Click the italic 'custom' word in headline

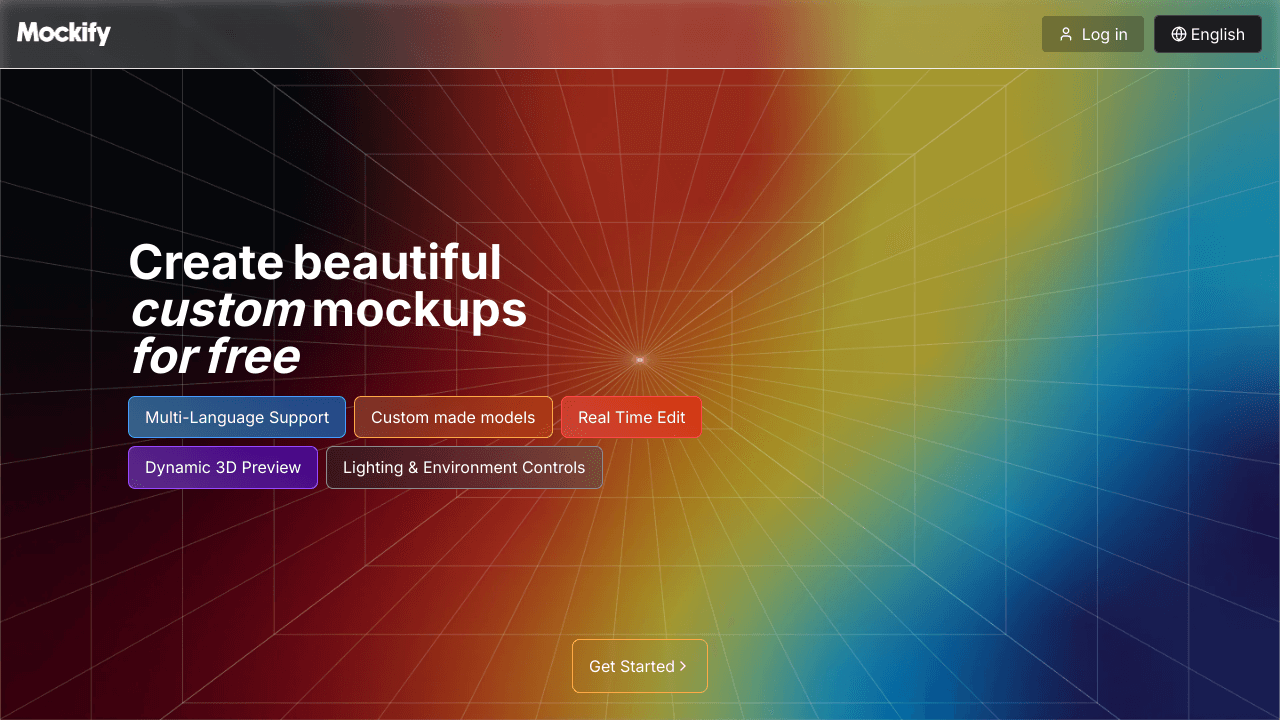pos(218,310)
